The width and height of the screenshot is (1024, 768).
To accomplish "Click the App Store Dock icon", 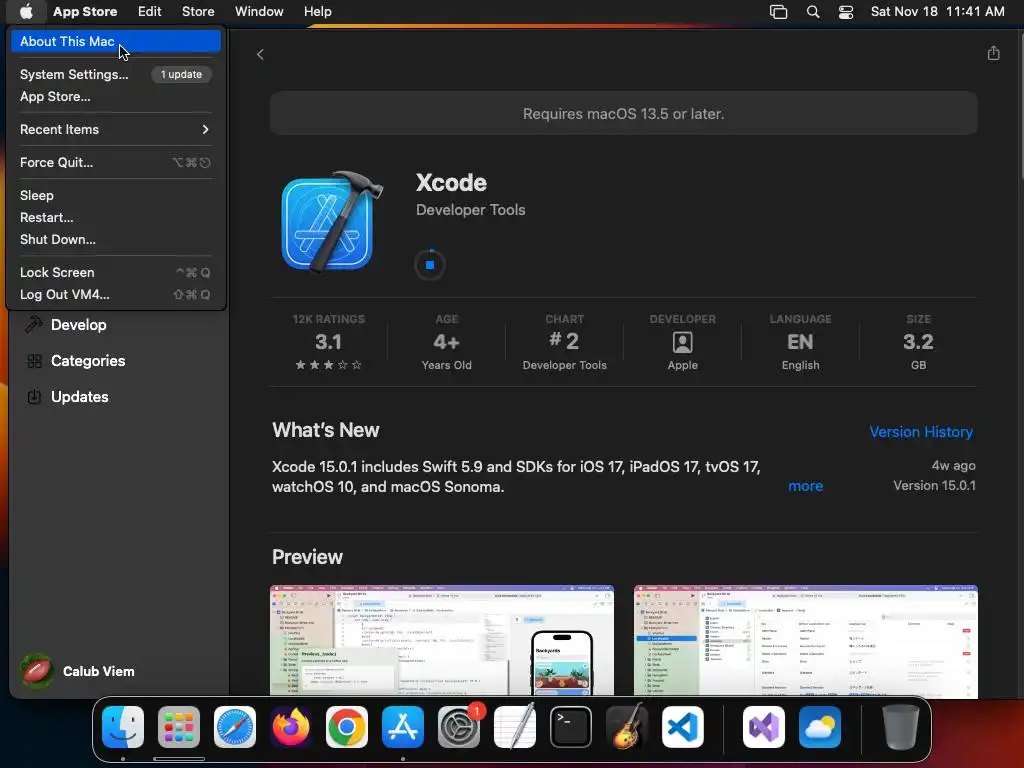I will point(403,727).
